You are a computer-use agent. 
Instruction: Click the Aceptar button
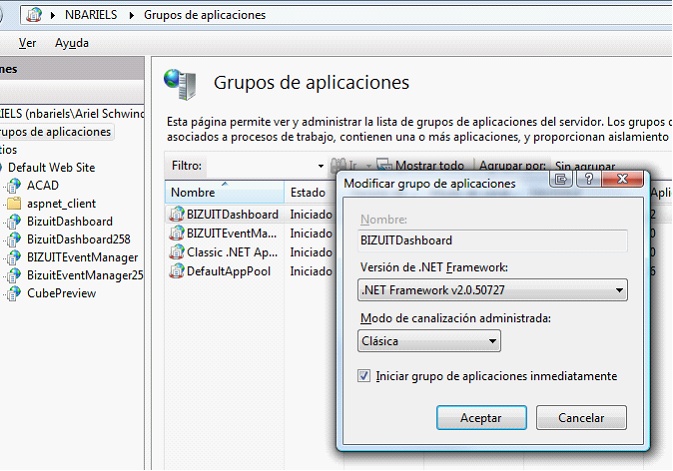coord(481,418)
